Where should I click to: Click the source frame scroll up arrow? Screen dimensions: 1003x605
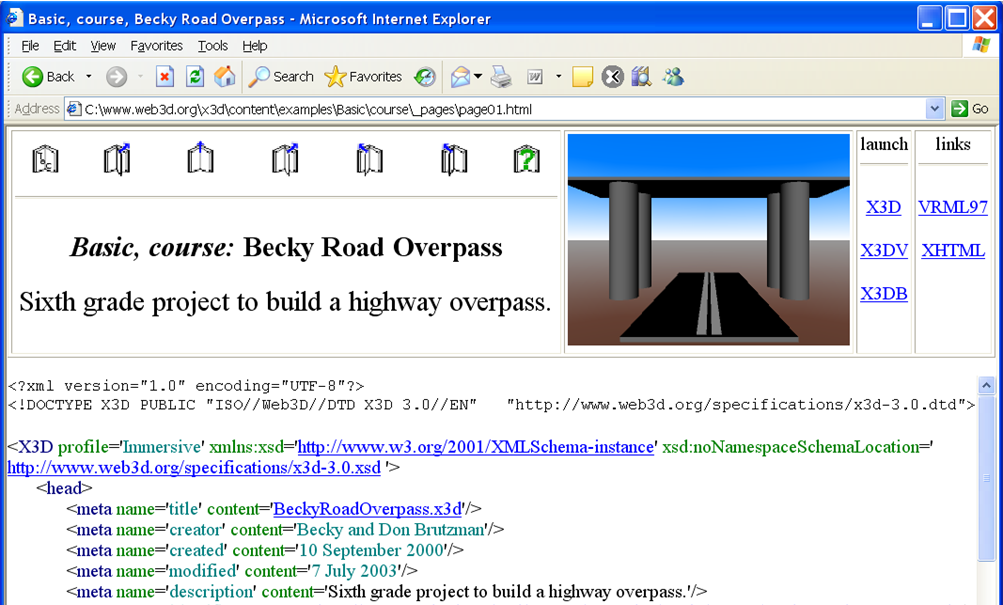[986, 386]
